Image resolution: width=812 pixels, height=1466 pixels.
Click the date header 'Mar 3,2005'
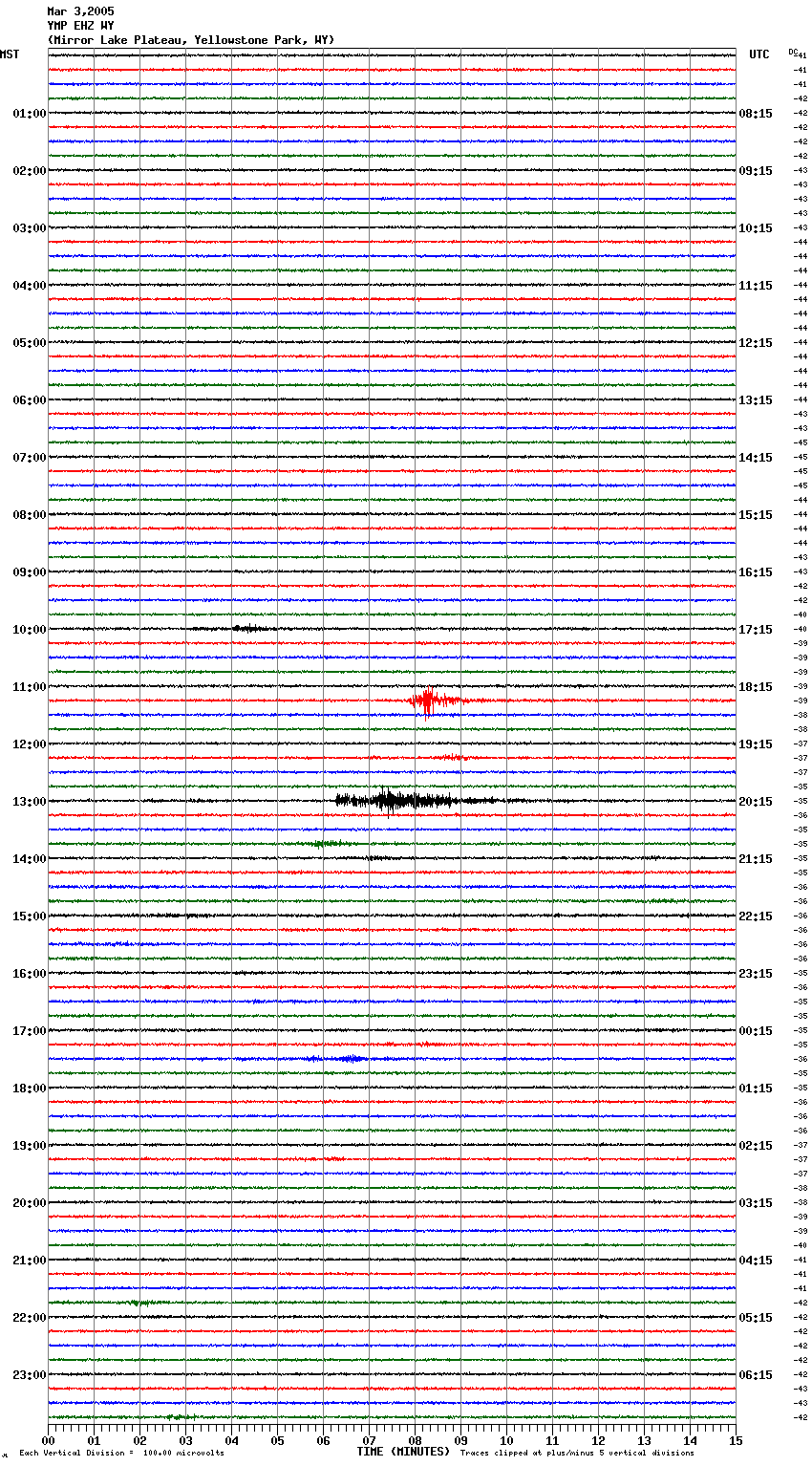point(80,11)
